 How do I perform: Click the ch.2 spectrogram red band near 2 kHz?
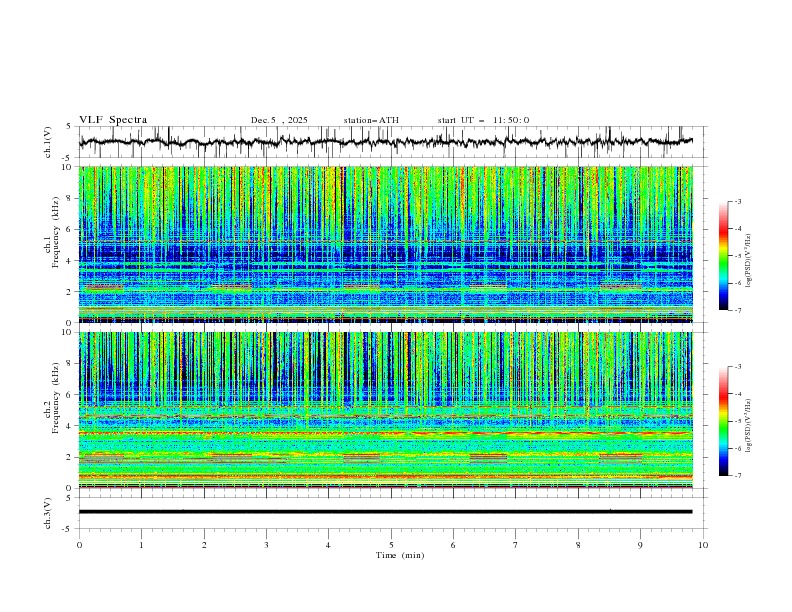(231, 456)
